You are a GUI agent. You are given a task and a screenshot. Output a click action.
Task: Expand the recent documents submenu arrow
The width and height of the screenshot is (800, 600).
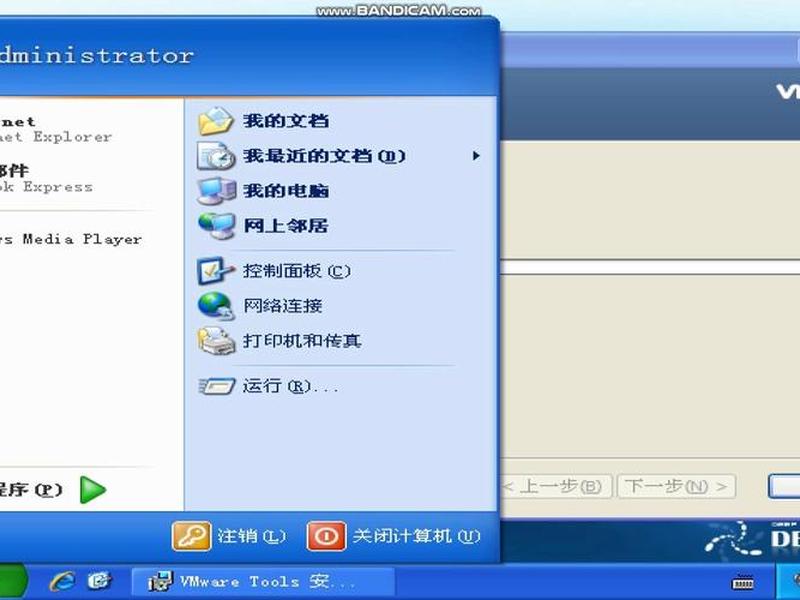tap(476, 156)
